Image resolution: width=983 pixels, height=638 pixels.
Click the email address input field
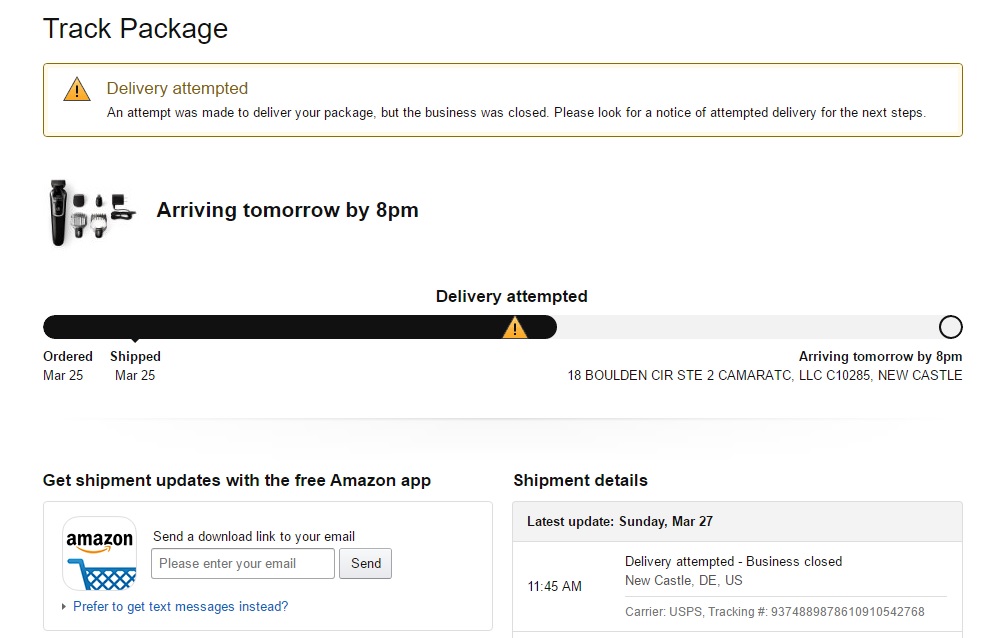coord(243,563)
